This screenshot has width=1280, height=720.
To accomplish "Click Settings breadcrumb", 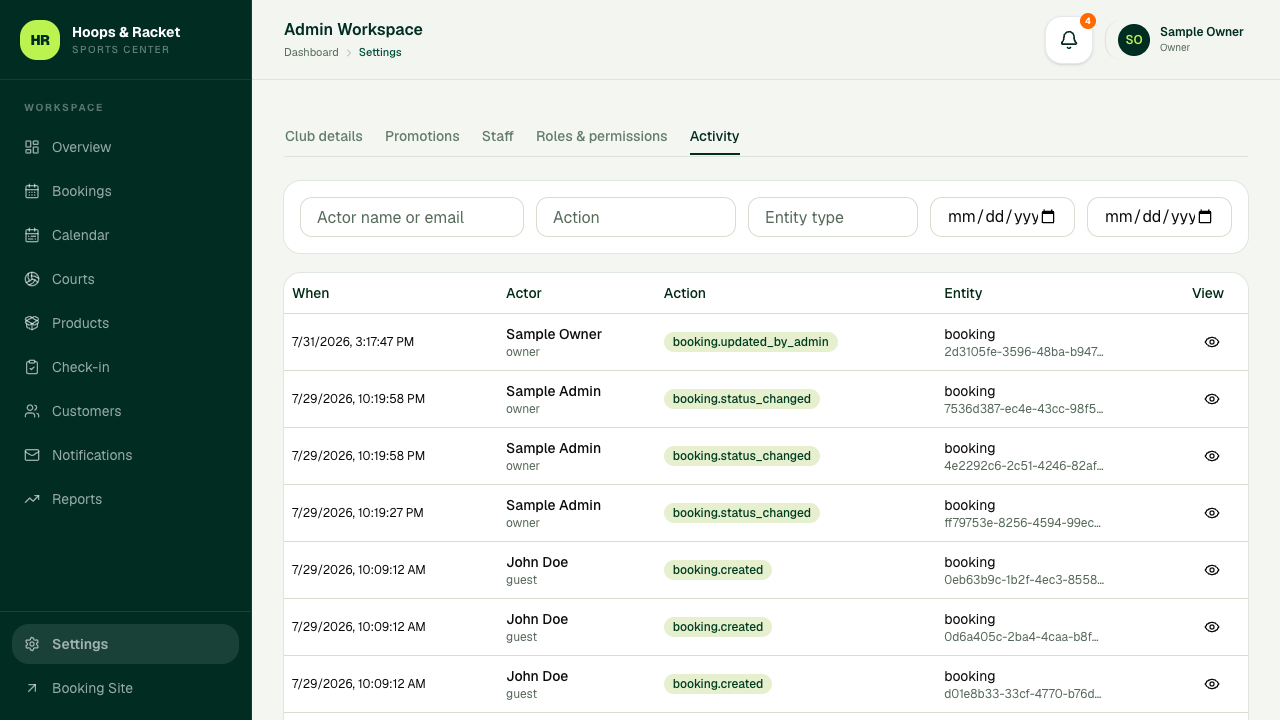I will (x=380, y=52).
